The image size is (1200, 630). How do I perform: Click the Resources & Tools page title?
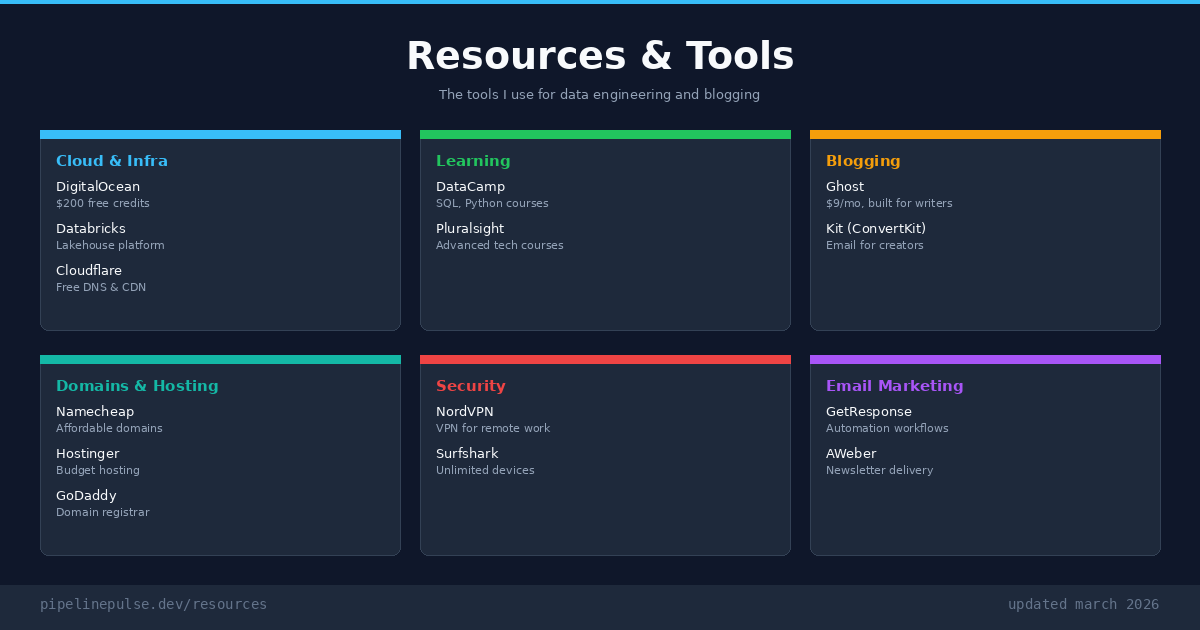(x=600, y=56)
